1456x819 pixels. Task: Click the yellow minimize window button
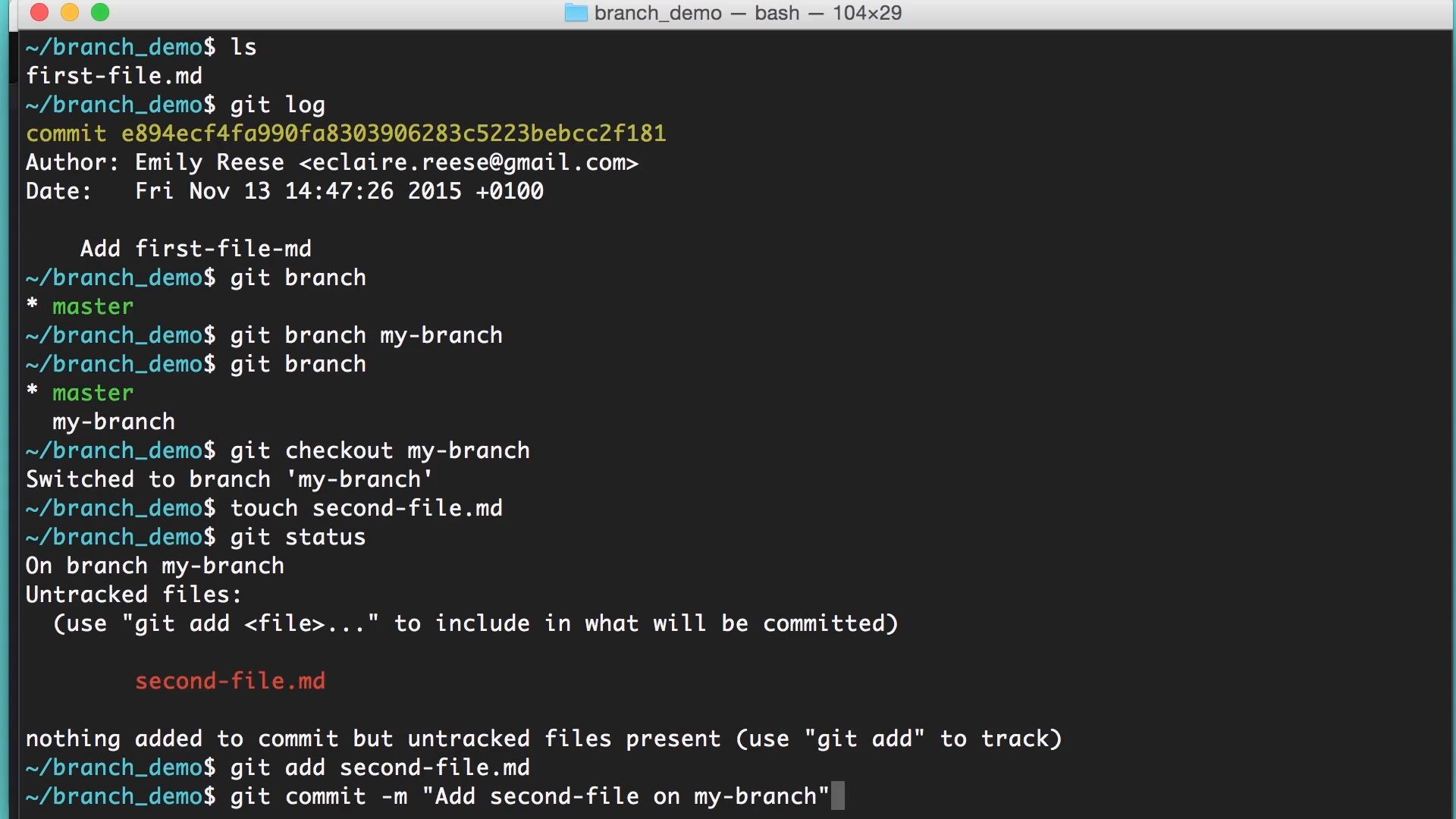[70, 12]
